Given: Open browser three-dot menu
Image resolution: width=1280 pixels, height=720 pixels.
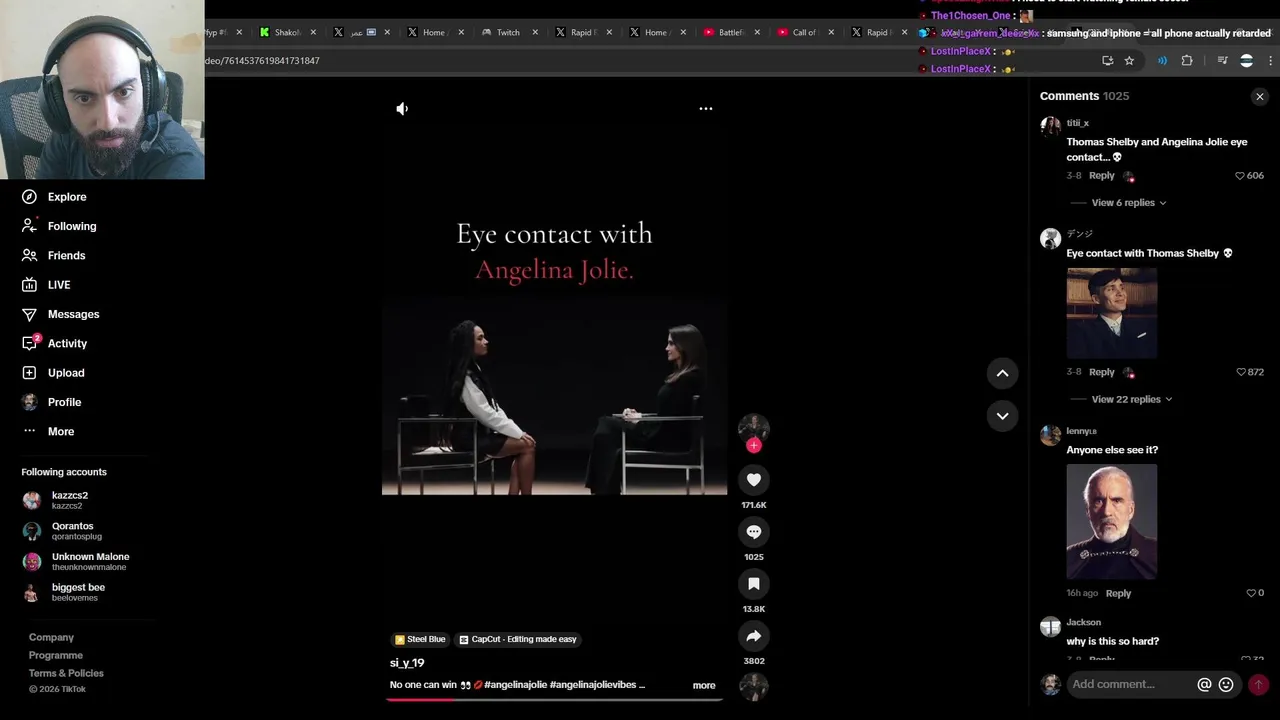Looking at the screenshot, I should [x=1270, y=61].
